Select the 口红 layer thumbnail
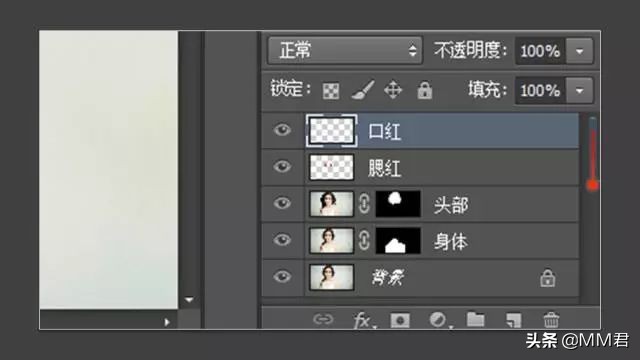The height and width of the screenshot is (360, 640). [331, 131]
